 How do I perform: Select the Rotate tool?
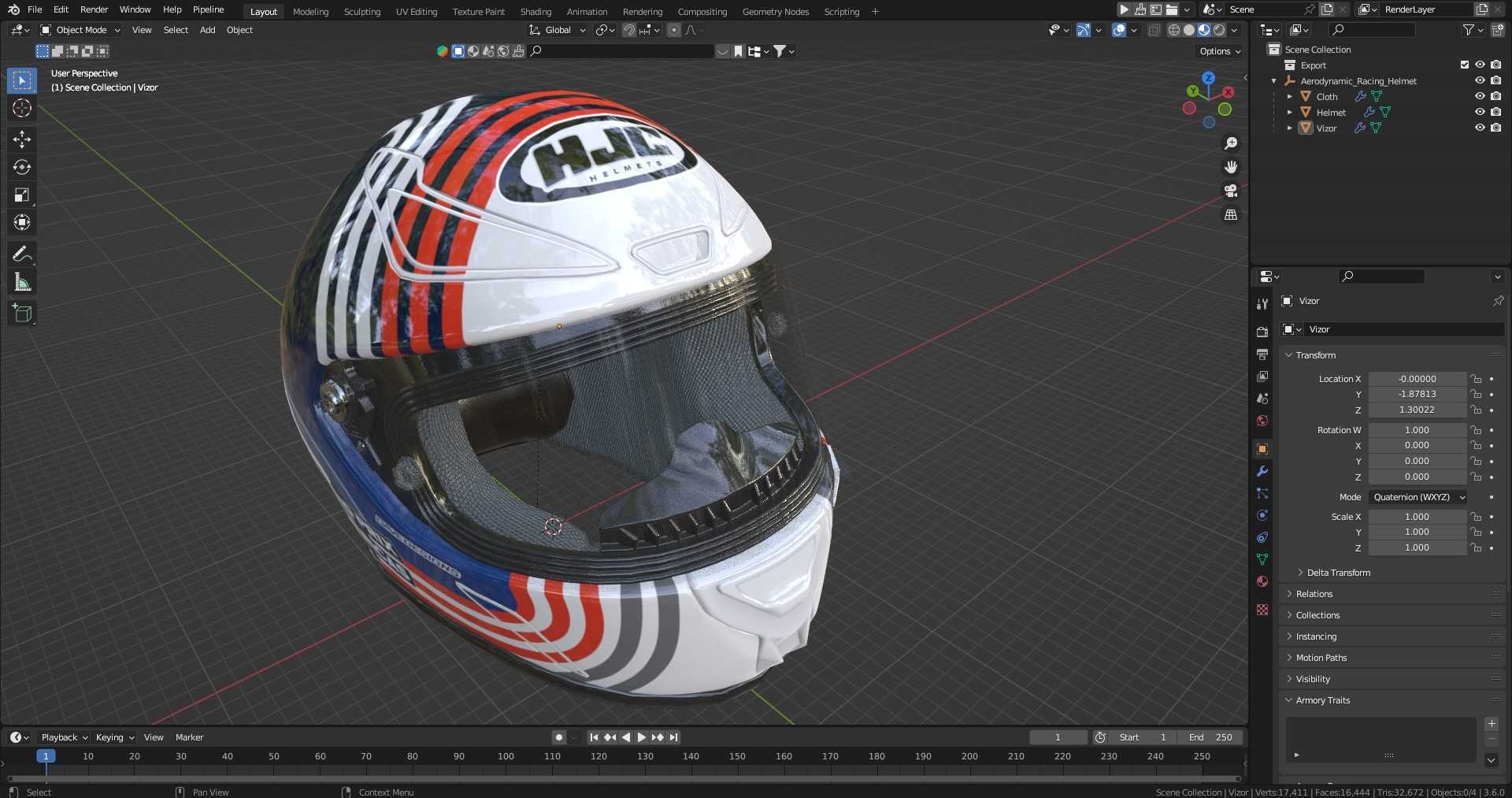(x=22, y=167)
